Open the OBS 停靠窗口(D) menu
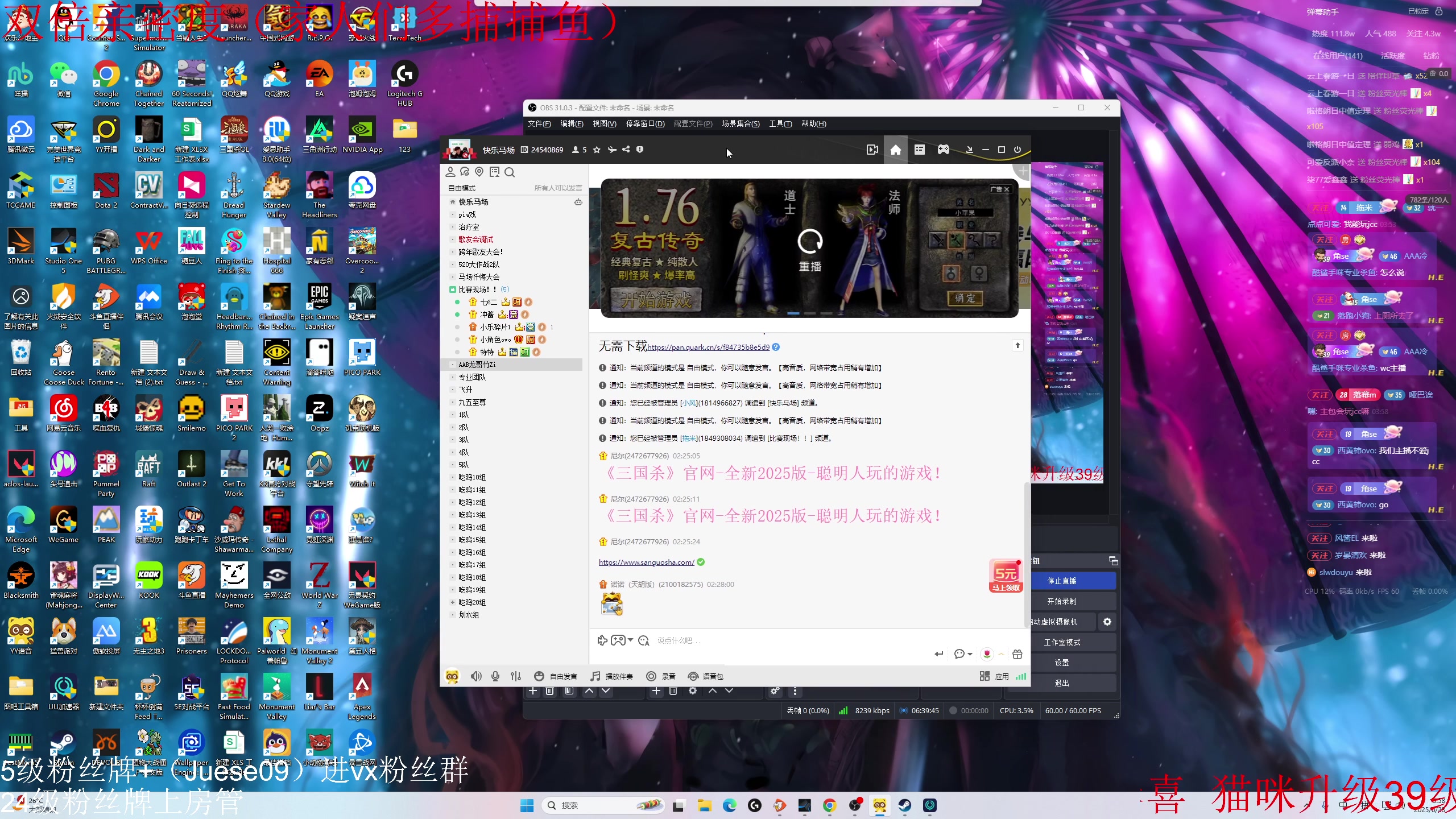The height and width of the screenshot is (819, 1456). tap(645, 123)
